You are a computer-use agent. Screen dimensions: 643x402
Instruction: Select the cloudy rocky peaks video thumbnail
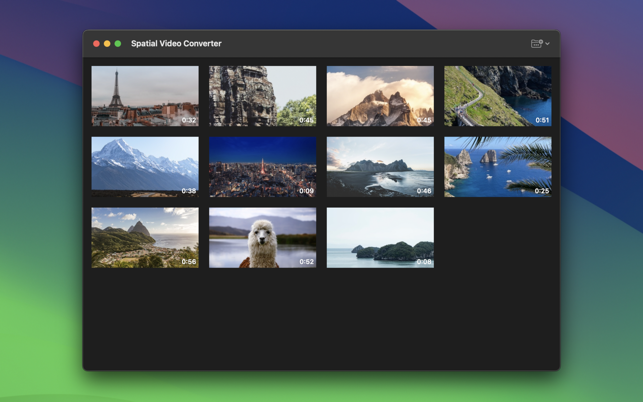[x=380, y=96]
